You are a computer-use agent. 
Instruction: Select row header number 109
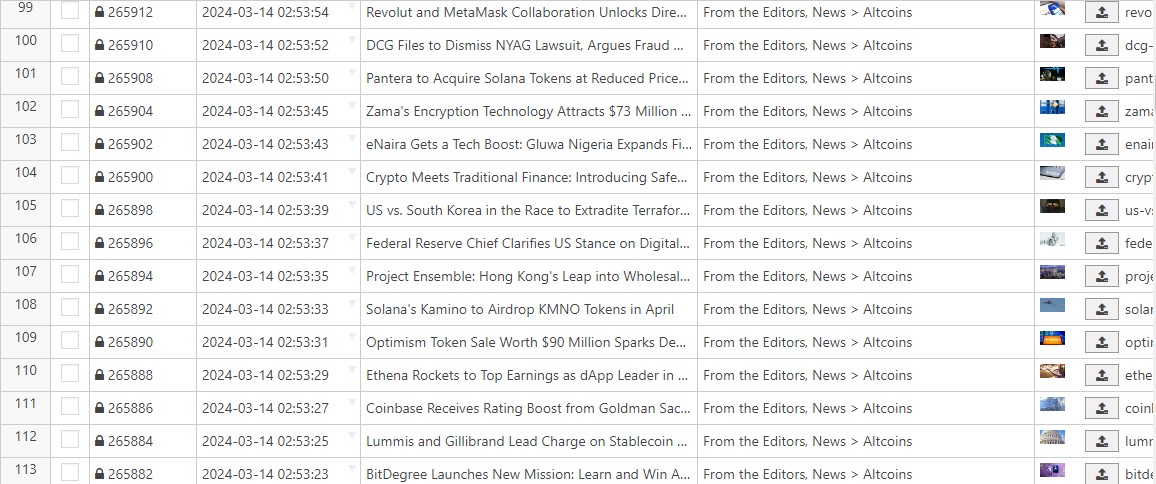click(x=26, y=338)
